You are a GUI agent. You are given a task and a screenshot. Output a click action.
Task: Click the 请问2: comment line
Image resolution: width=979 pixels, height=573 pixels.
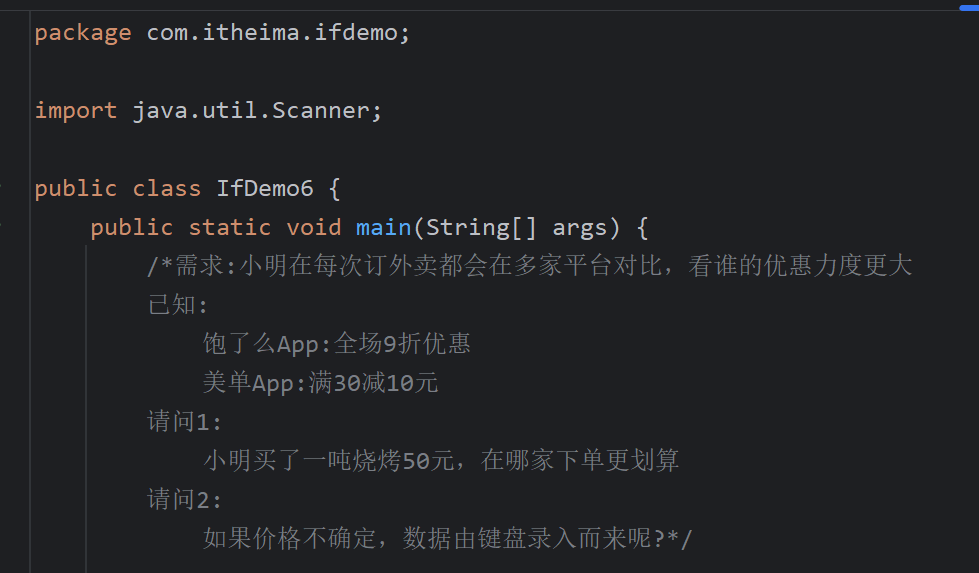click(x=184, y=499)
